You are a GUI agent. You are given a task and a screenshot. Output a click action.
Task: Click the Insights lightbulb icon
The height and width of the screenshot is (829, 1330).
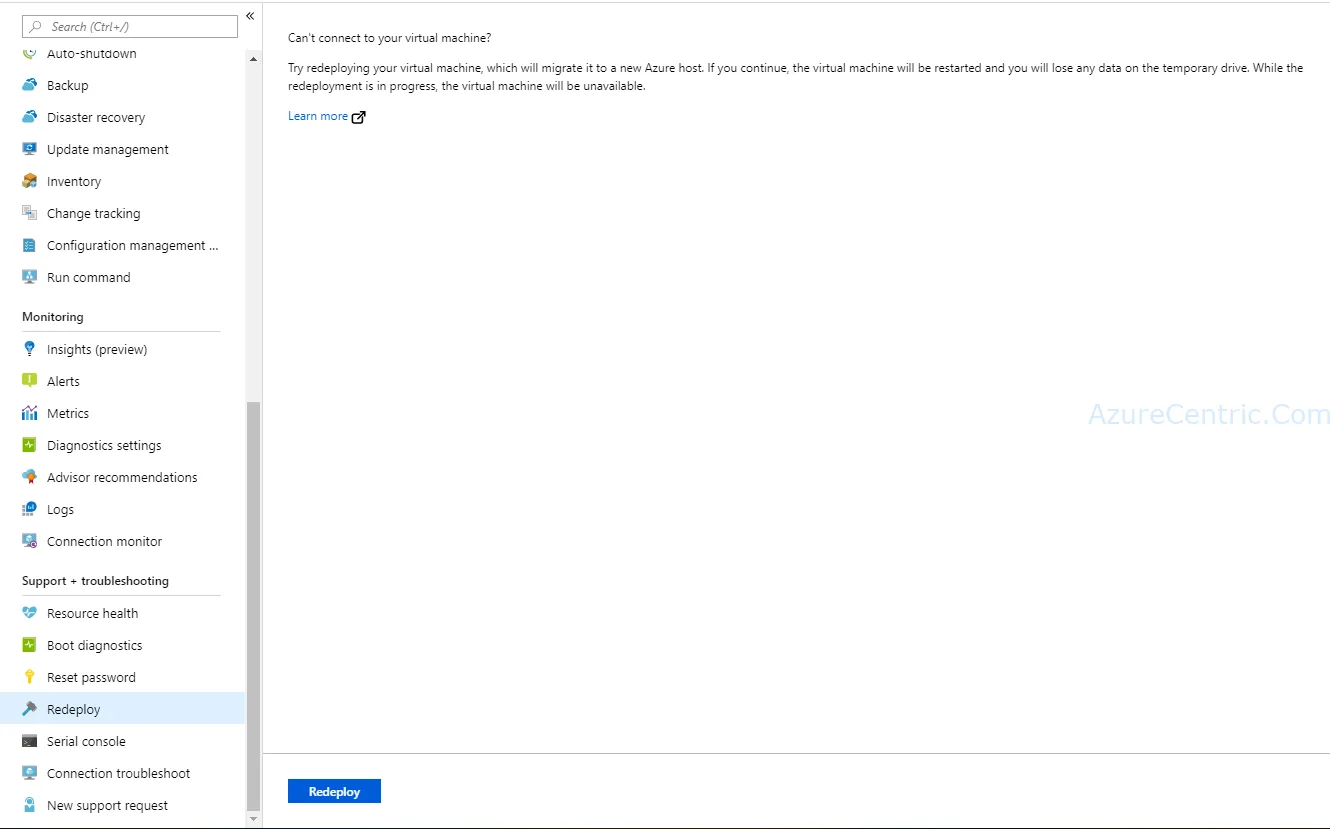30,349
